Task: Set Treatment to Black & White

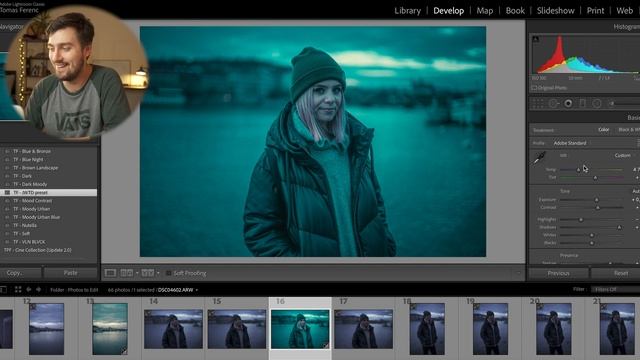Action: [629, 130]
